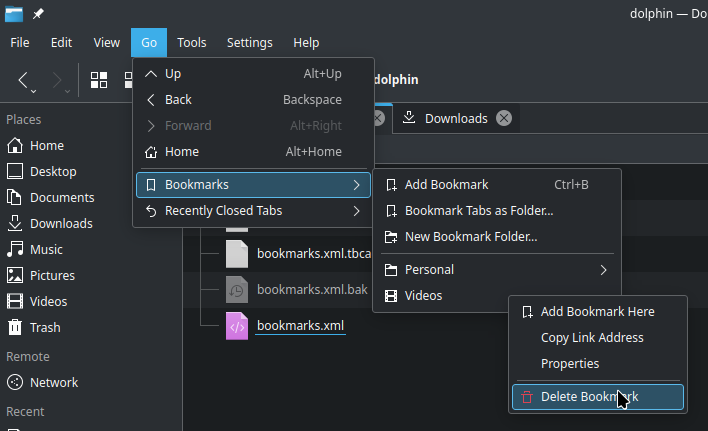The height and width of the screenshot is (431, 708).
Task: Open the Settings menu
Action: click(x=250, y=42)
